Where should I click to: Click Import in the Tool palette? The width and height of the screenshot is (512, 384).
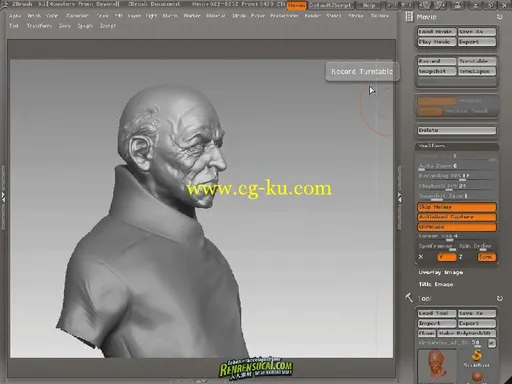click(437, 323)
